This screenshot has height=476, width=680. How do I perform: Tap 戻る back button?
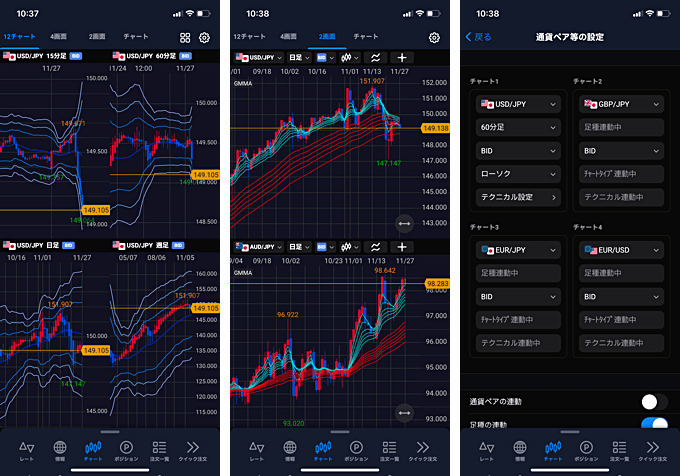tap(478, 37)
